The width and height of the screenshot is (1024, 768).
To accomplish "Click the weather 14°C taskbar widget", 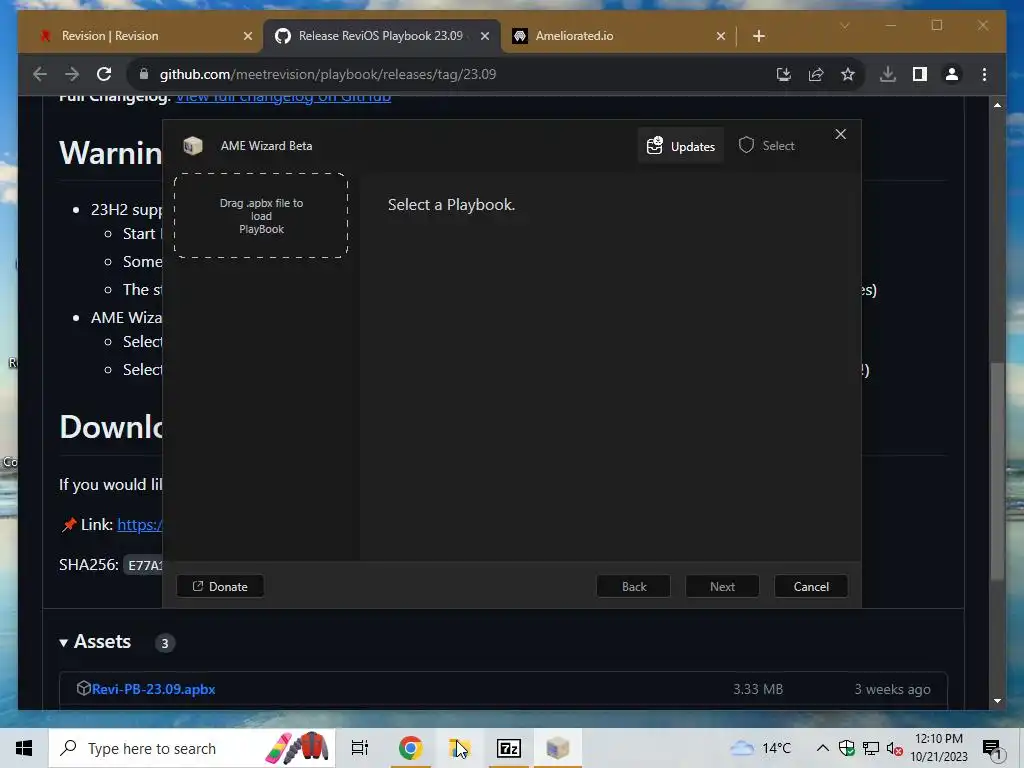I will 760,748.
